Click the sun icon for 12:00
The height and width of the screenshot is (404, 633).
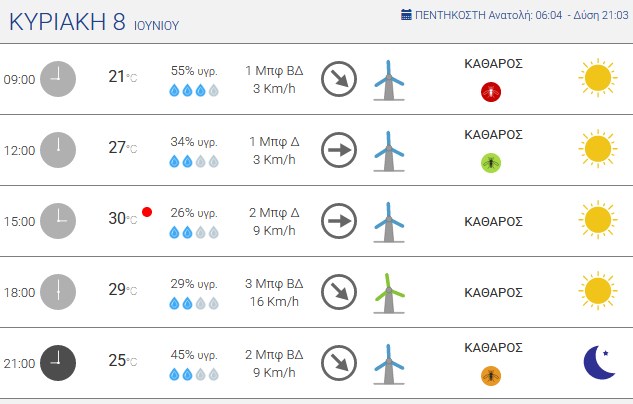coord(598,149)
